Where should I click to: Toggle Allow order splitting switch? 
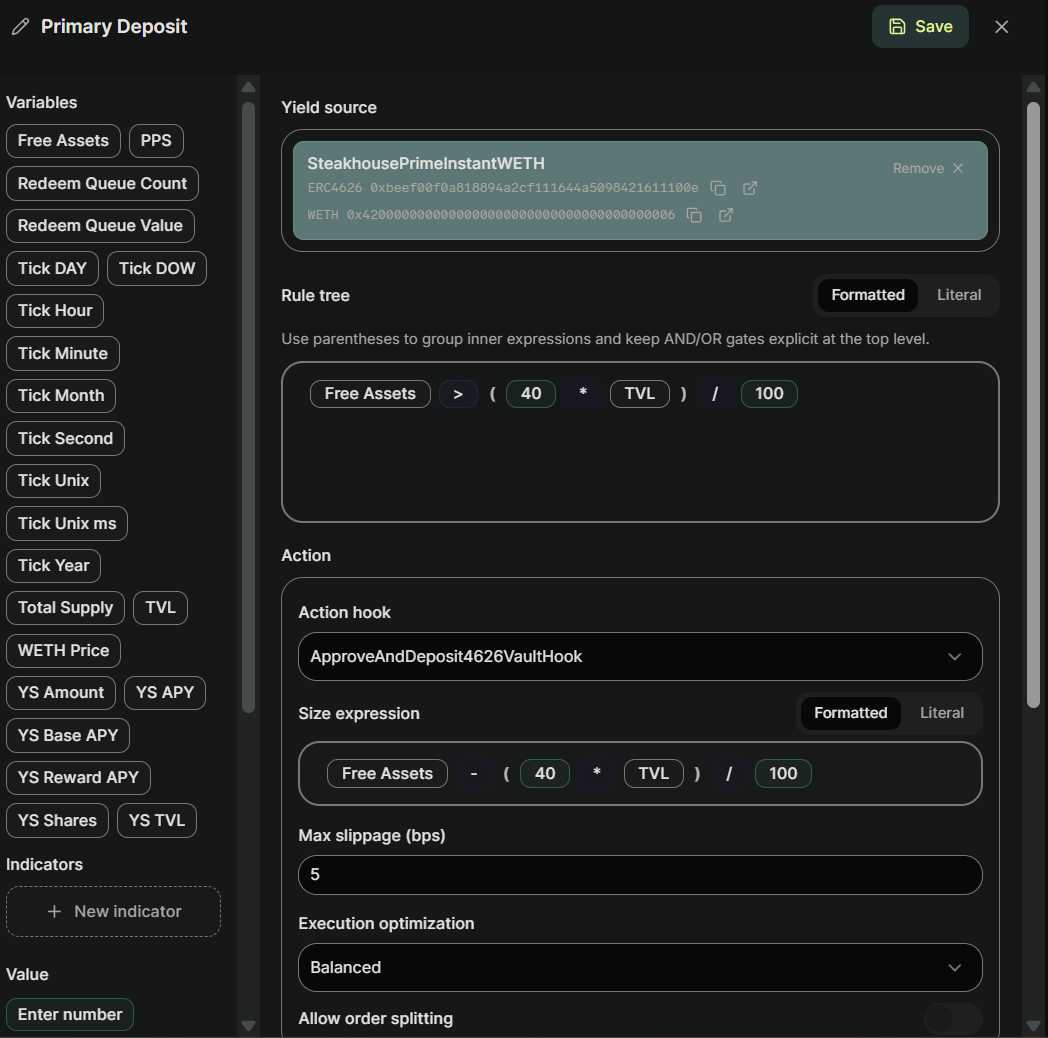[953, 1019]
